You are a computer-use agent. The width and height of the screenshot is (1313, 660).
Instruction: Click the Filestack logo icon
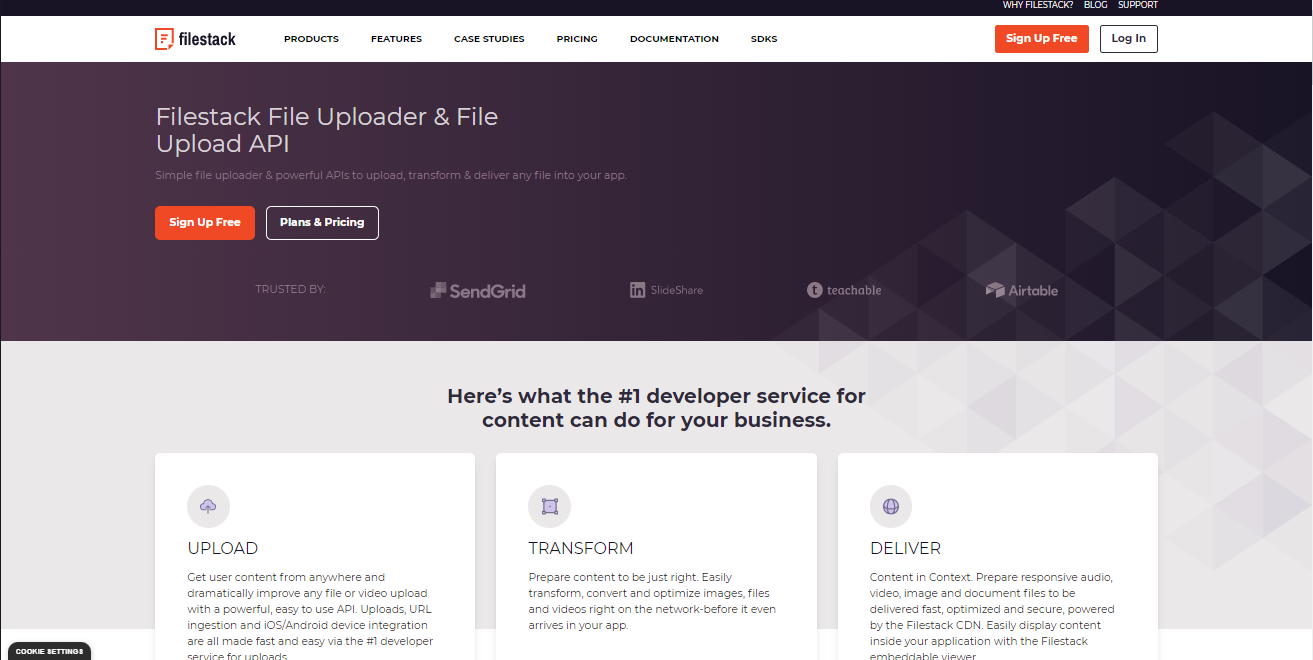pos(164,39)
